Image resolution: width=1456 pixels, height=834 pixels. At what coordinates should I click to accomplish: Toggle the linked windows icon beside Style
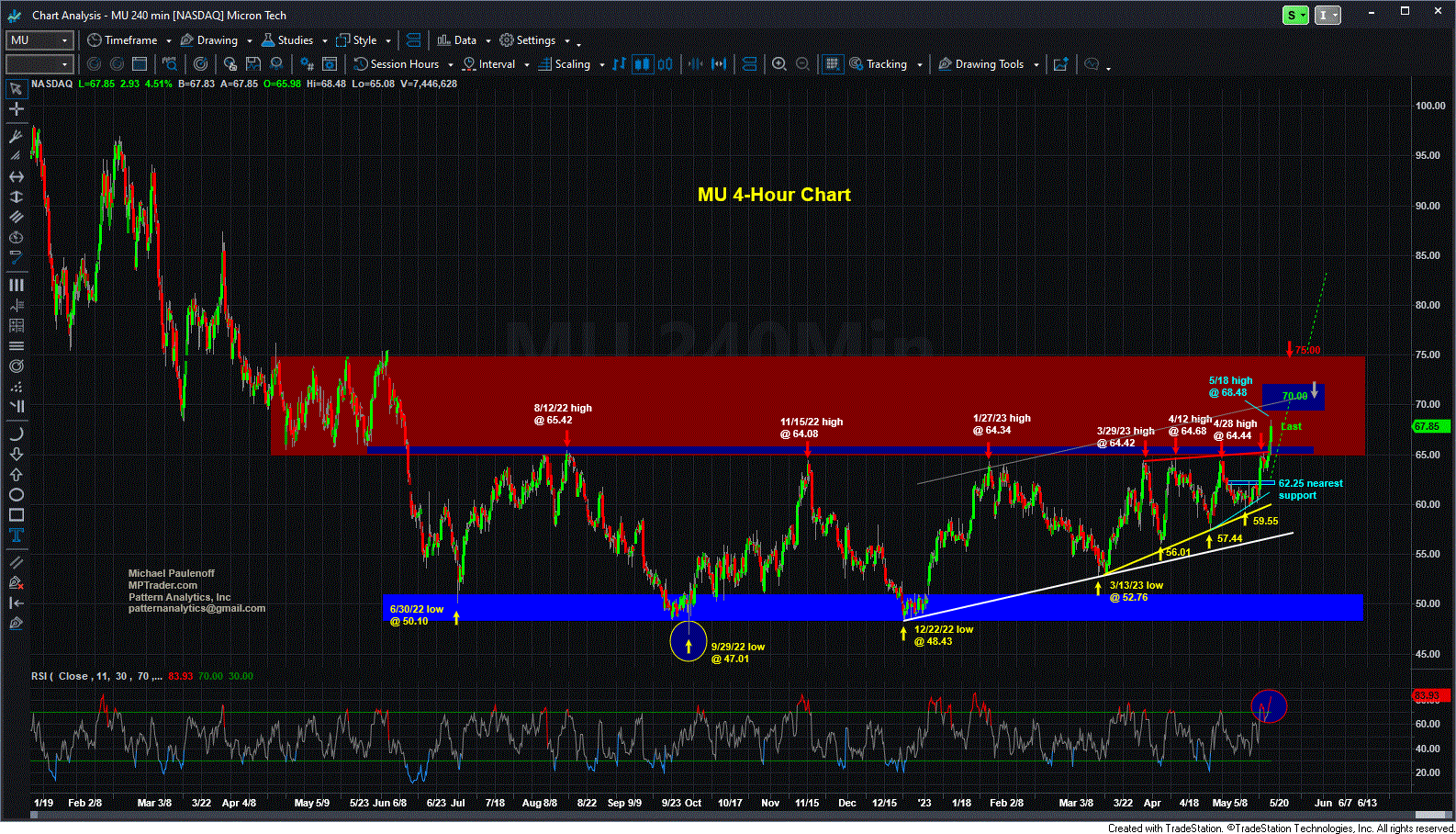pyautogui.click(x=413, y=40)
